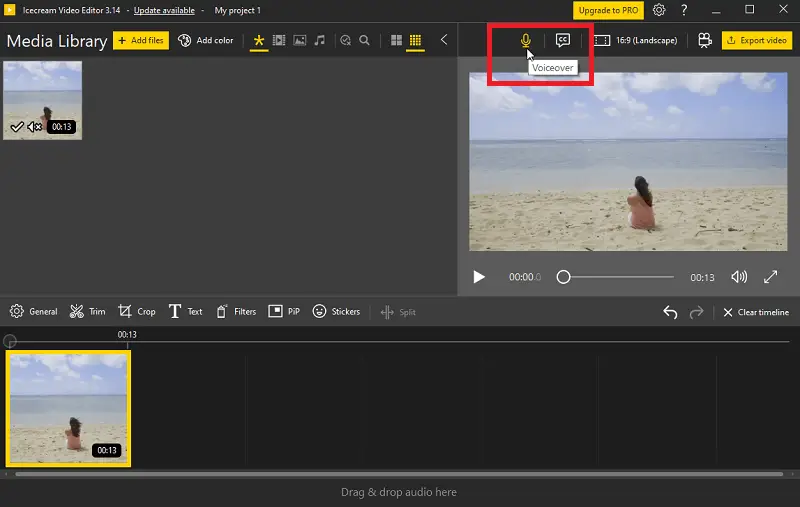800x507 pixels.
Task: Click the Add files button
Action: (141, 40)
